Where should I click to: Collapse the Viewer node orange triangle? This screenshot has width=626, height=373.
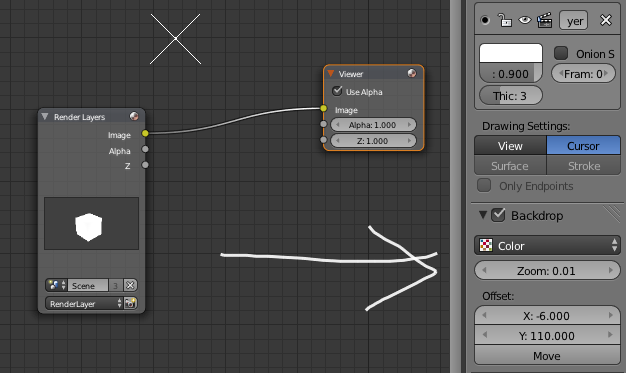331,73
